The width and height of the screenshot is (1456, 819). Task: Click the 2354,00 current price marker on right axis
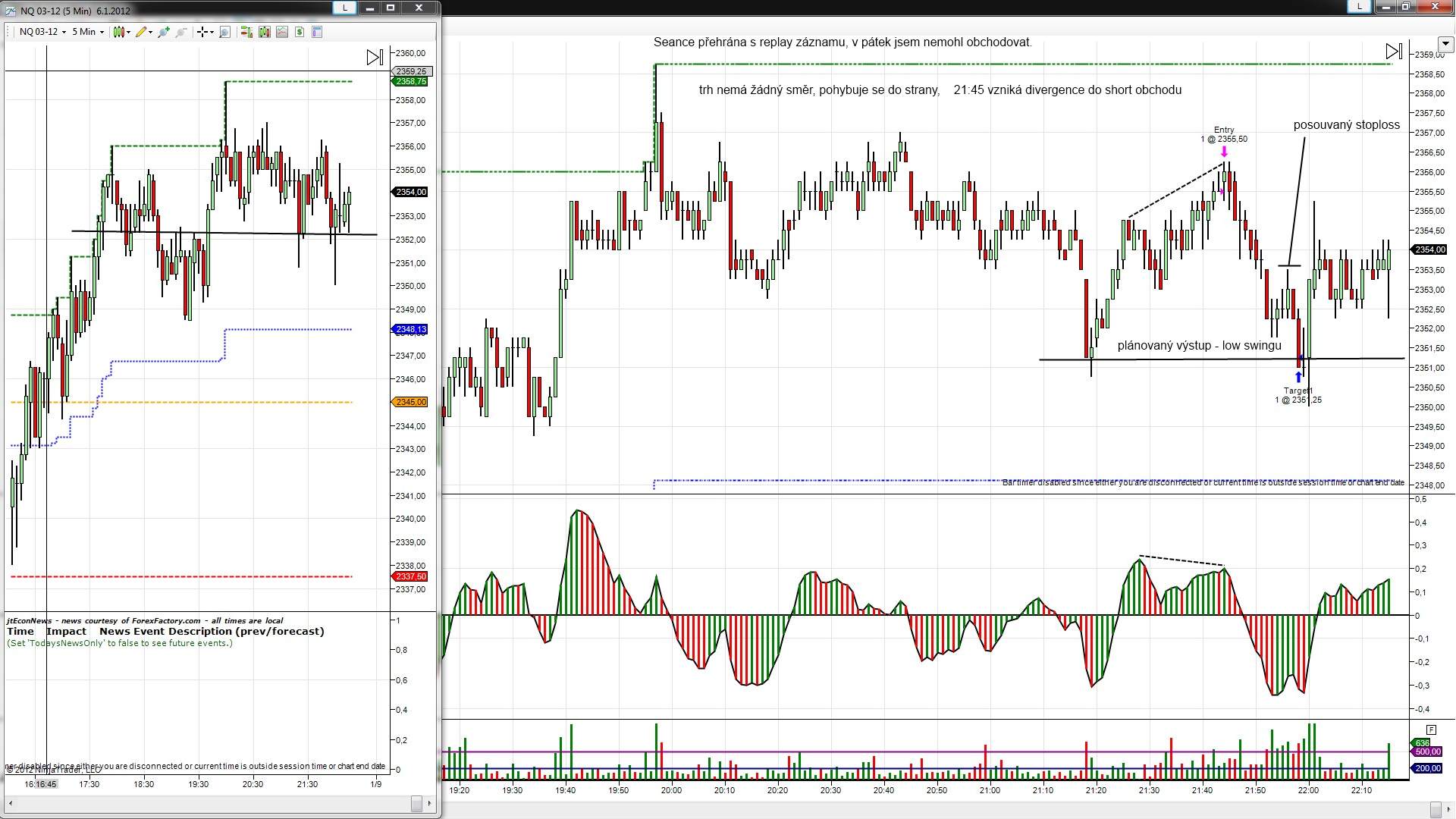click(x=1429, y=249)
